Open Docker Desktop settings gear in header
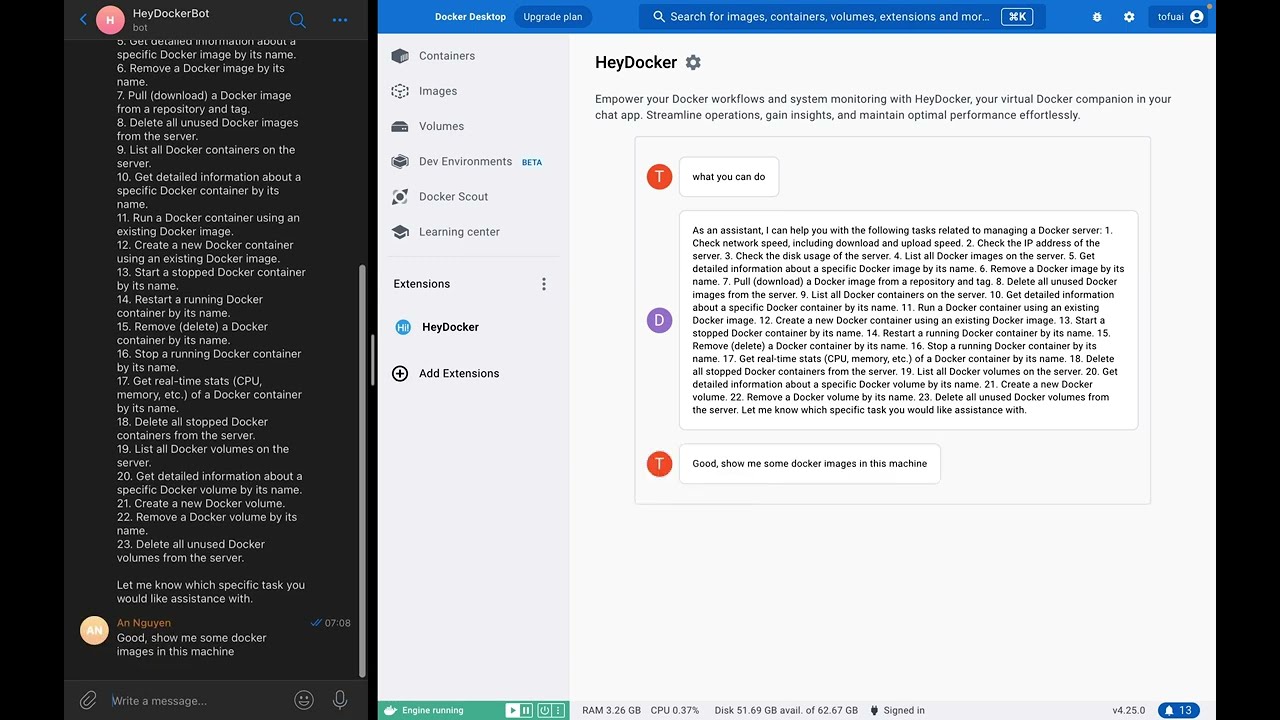This screenshot has width=1280, height=720. 1129,16
